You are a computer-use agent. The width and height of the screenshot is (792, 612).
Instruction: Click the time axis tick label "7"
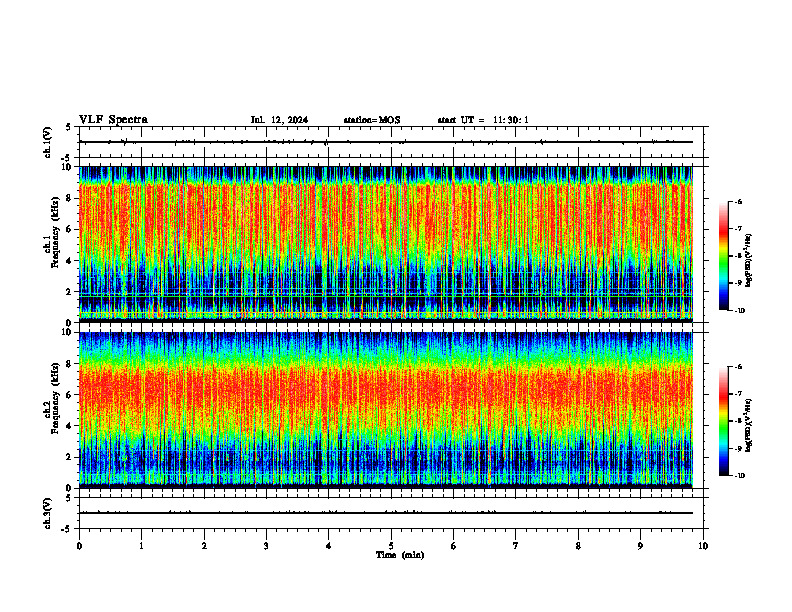516,546
